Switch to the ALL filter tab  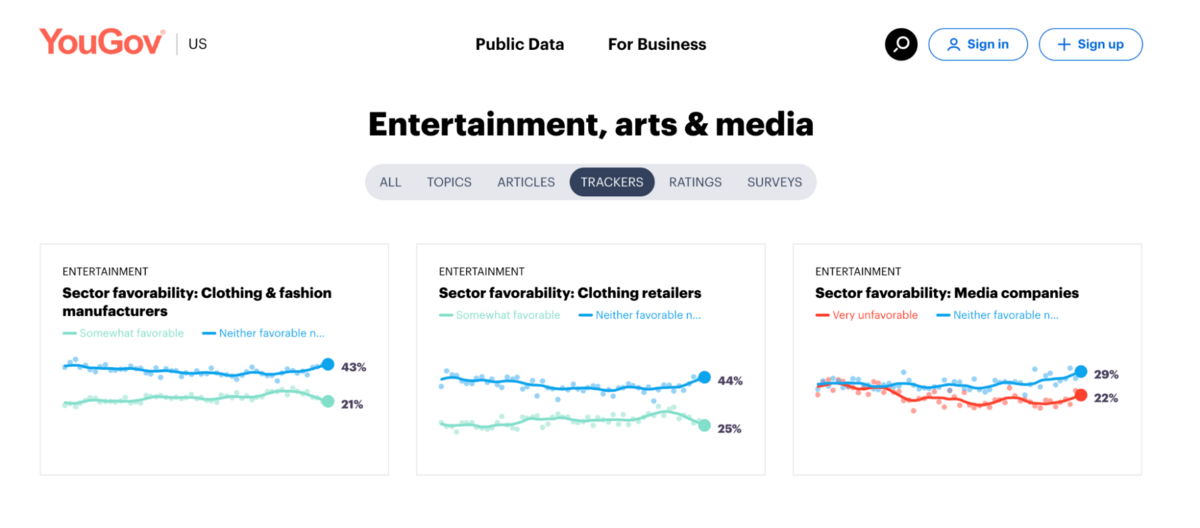pyautogui.click(x=390, y=182)
